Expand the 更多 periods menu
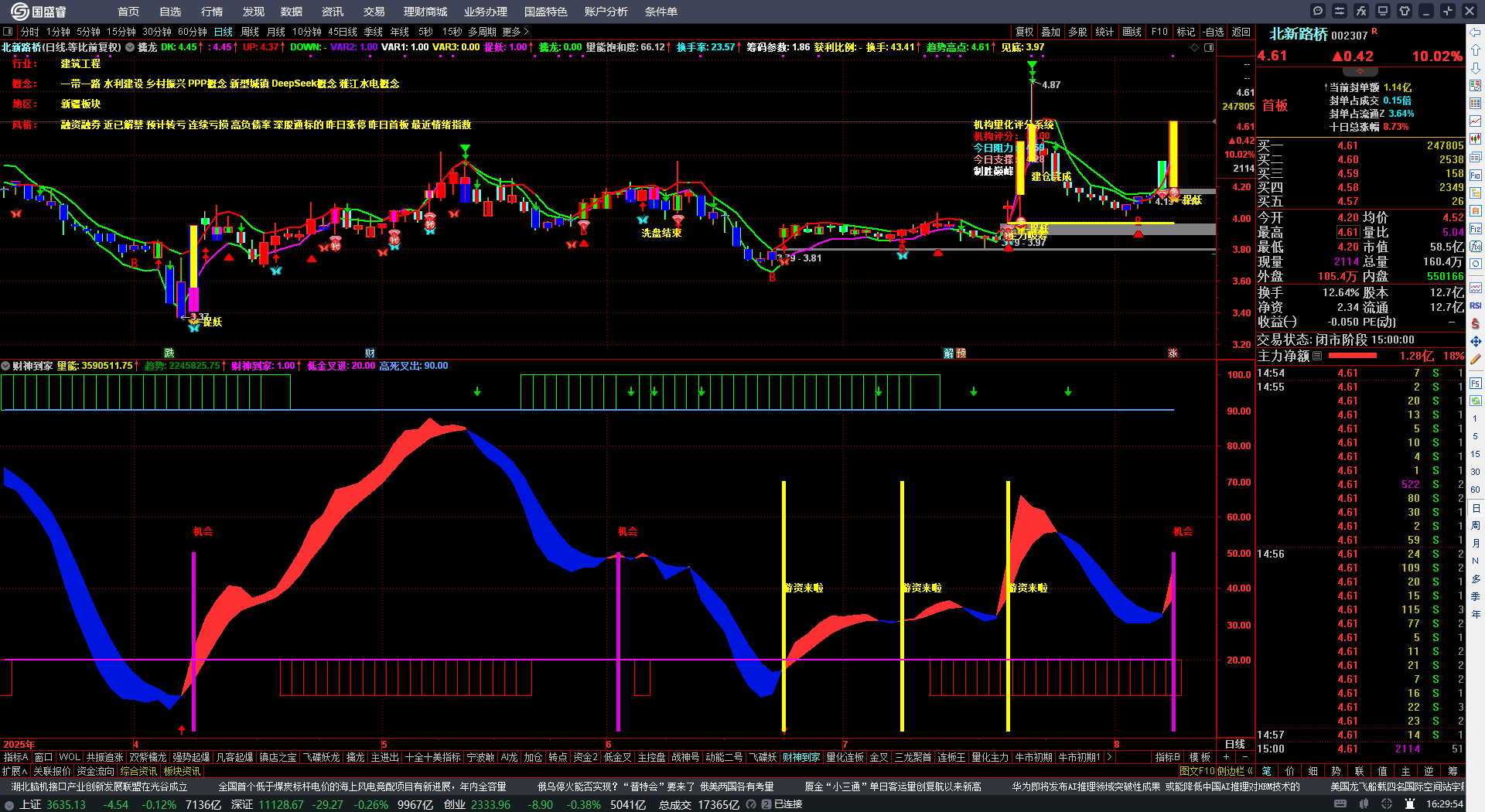Screen dimensions: 1485x812 pyautogui.click(x=515, y=32)
